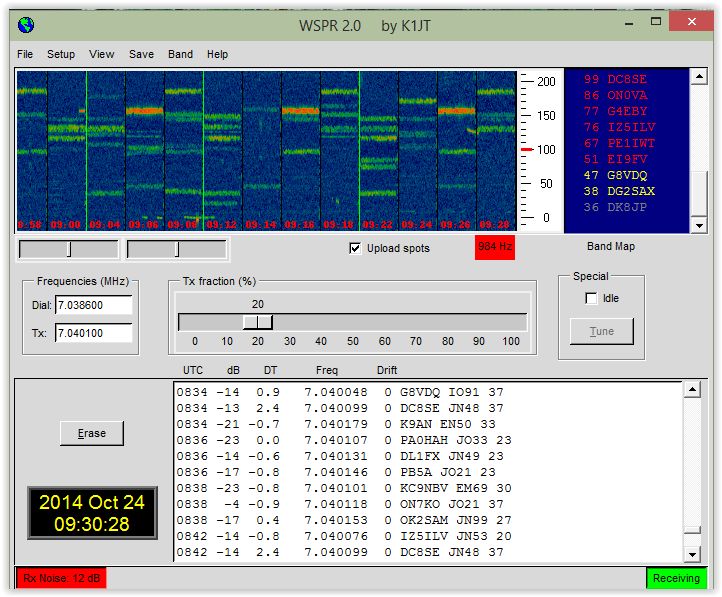Screen dimensions: 722x597
Task: Click the Tx fraction slider handle
Action: [258, 322]
